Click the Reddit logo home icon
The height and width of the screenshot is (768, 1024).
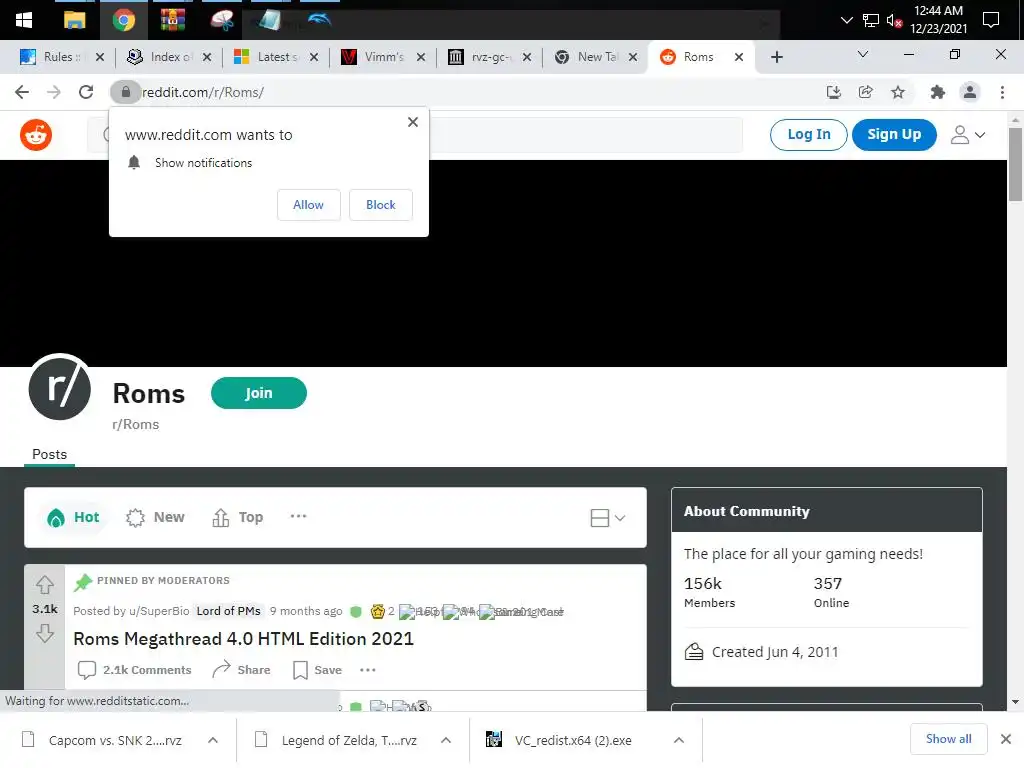pyautogui.click(x=36, y=135)
